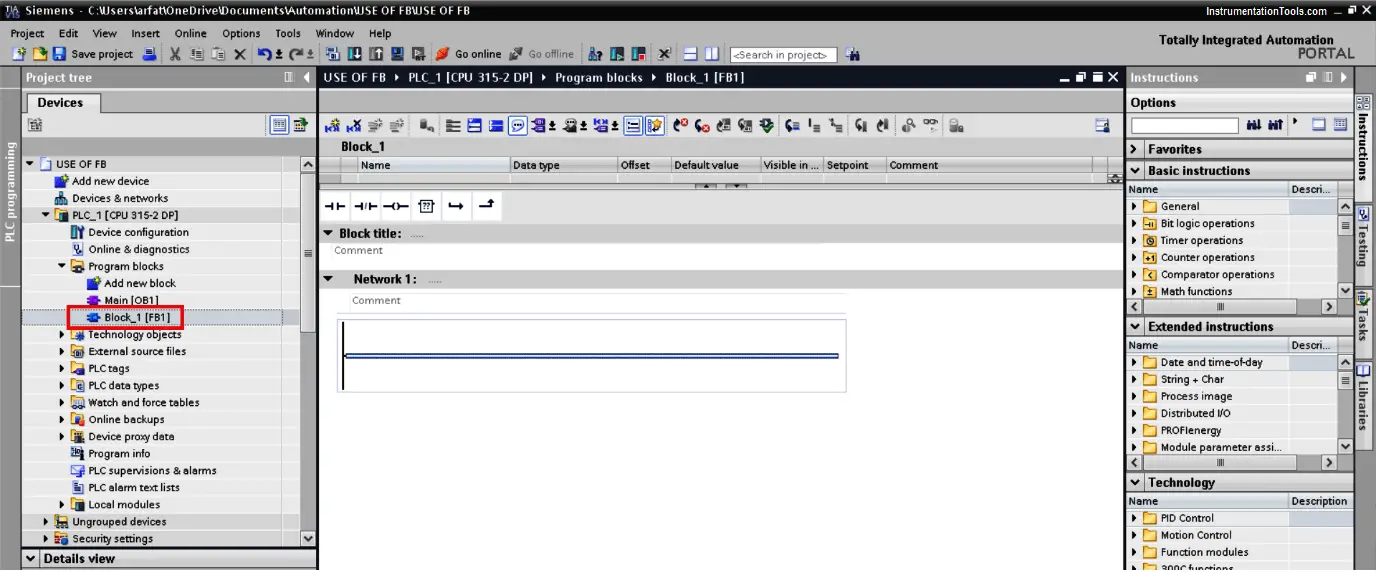Click the Download to device icon

click(354, 54)
